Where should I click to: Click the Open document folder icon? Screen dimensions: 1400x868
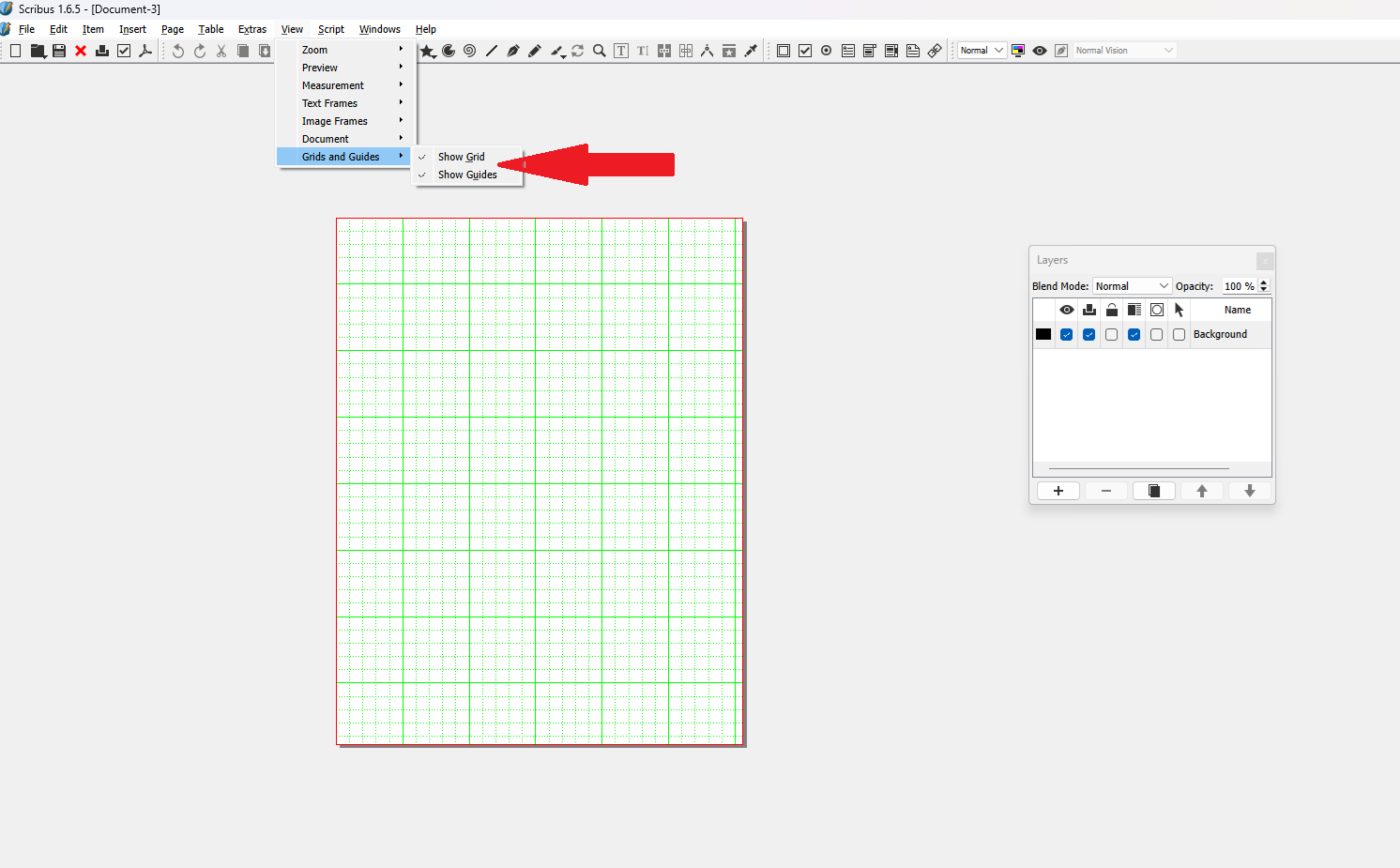[x=38, y=51]
